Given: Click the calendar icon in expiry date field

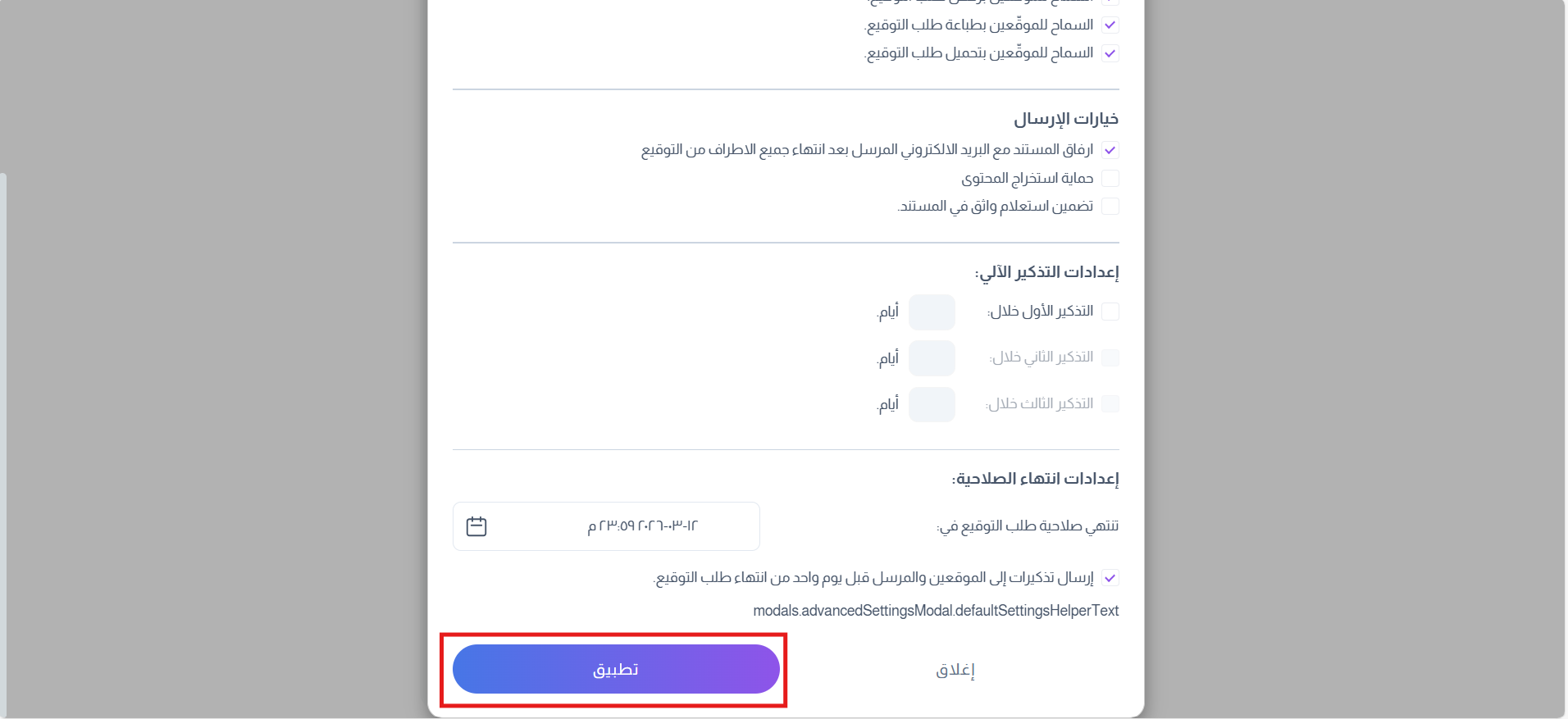Looking at the screenshot, I should pos(476,526).
